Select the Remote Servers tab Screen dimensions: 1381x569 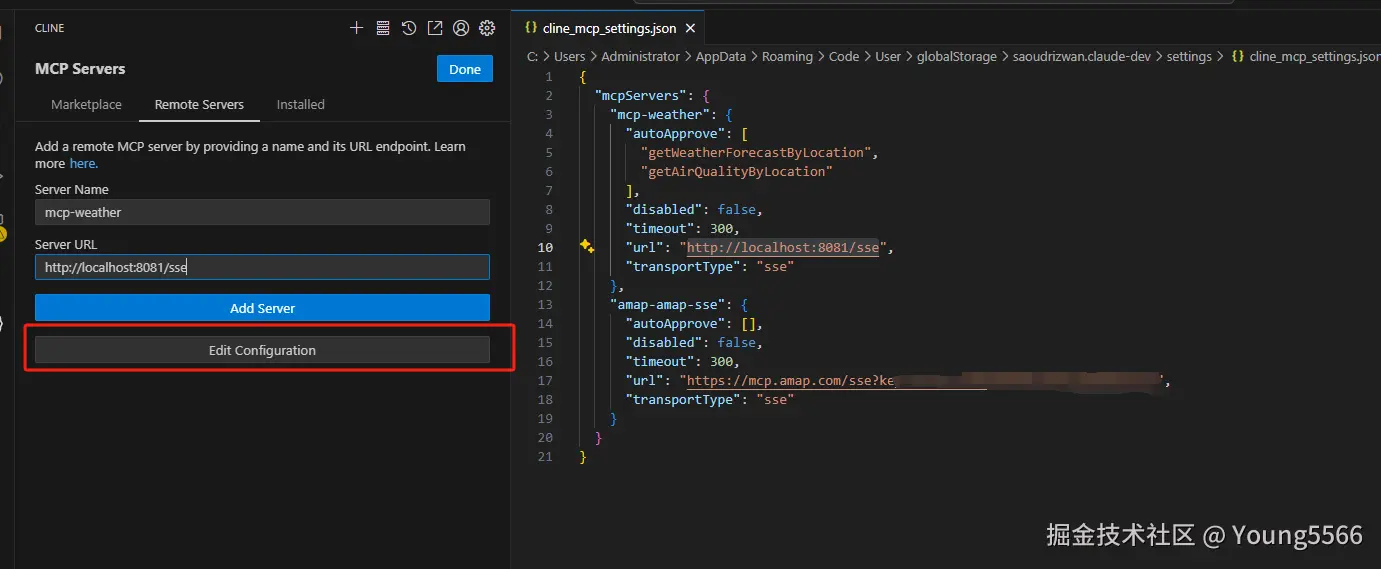tap(199, 104)
